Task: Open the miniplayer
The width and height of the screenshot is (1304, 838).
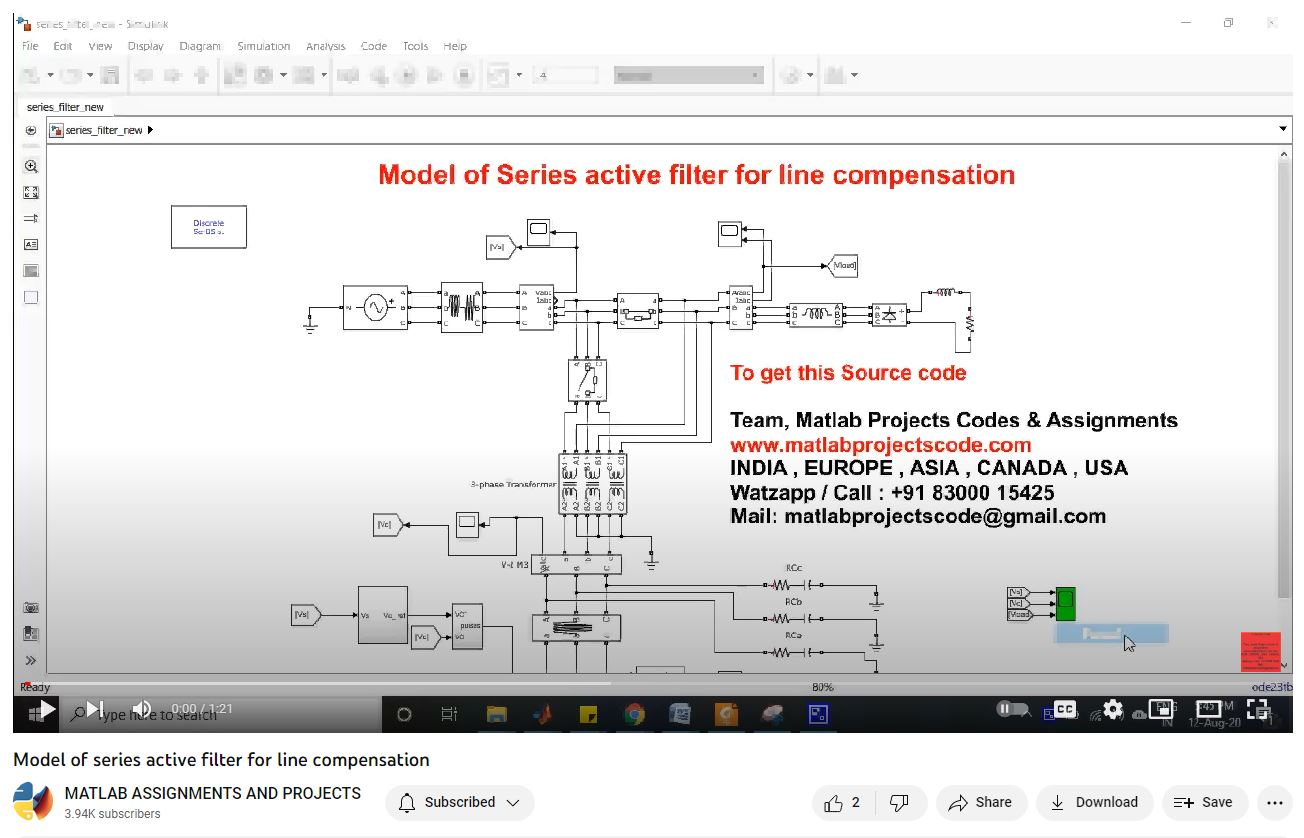Action: (x=1161, y=710)
